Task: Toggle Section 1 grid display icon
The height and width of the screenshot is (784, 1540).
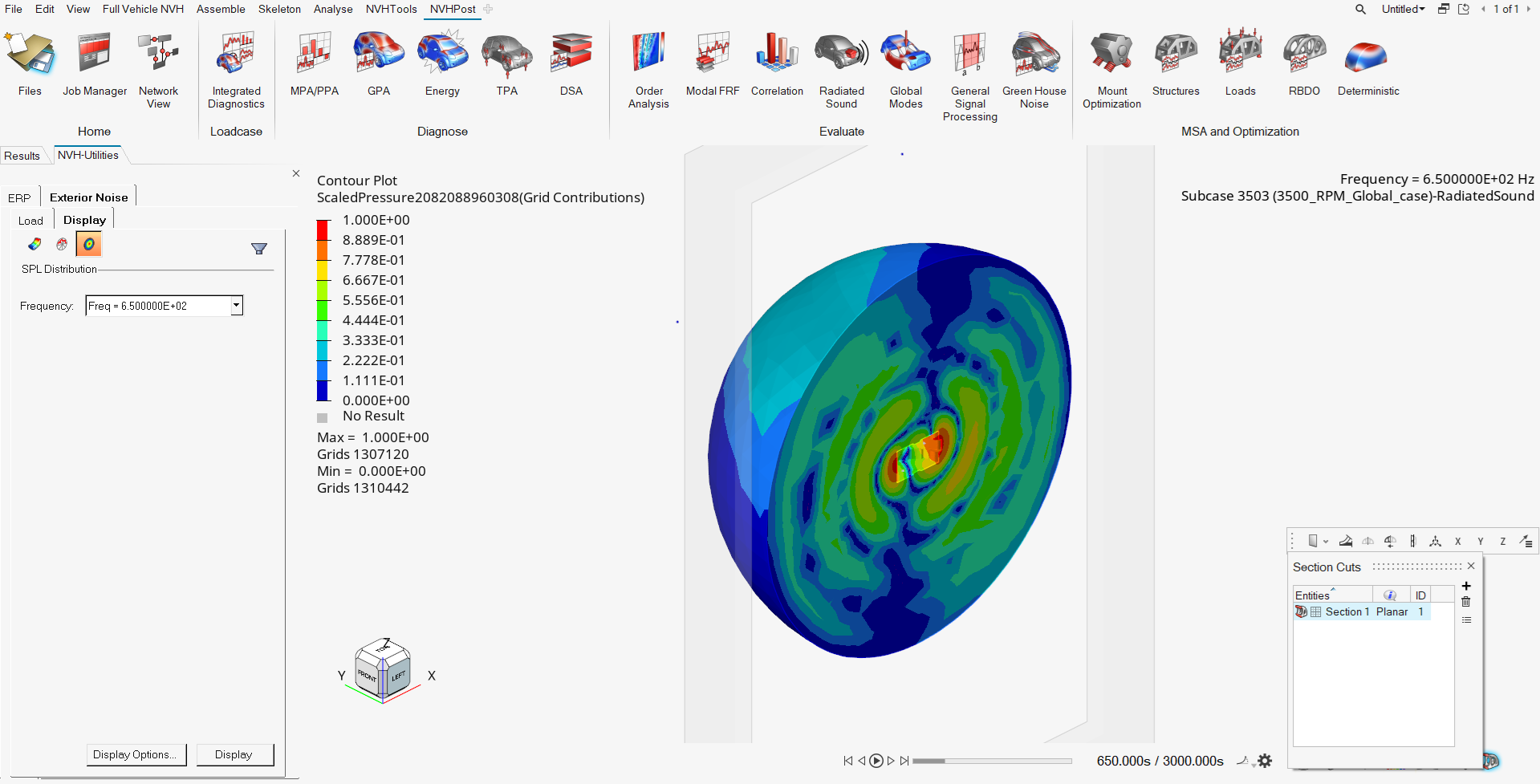Action: pyautogui.click(x=1315, y=611)
